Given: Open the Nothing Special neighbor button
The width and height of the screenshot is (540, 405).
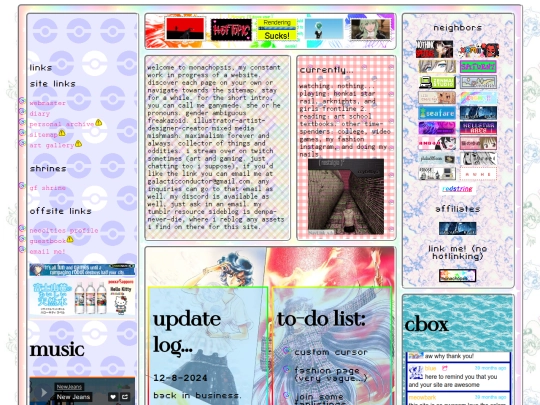Looking at the screenshot, I should click(435, 49).
